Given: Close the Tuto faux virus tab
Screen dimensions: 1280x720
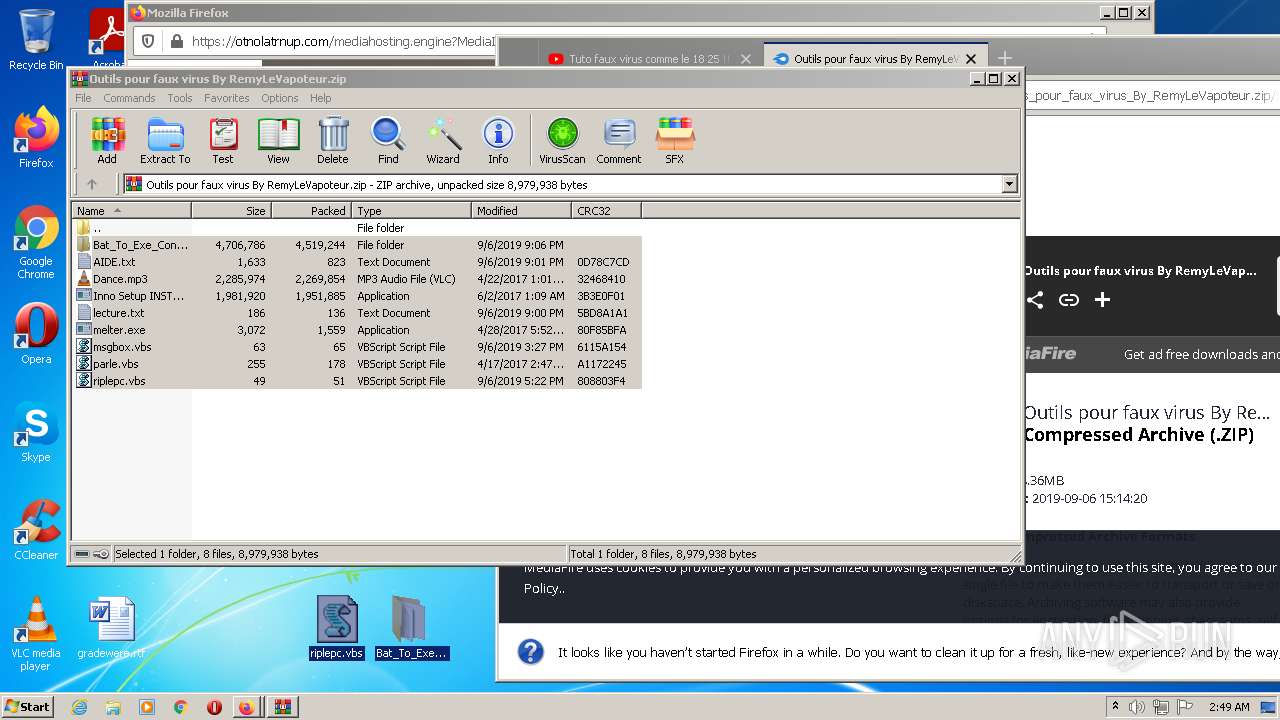Looking at the screenshot, I should (745, 59).
